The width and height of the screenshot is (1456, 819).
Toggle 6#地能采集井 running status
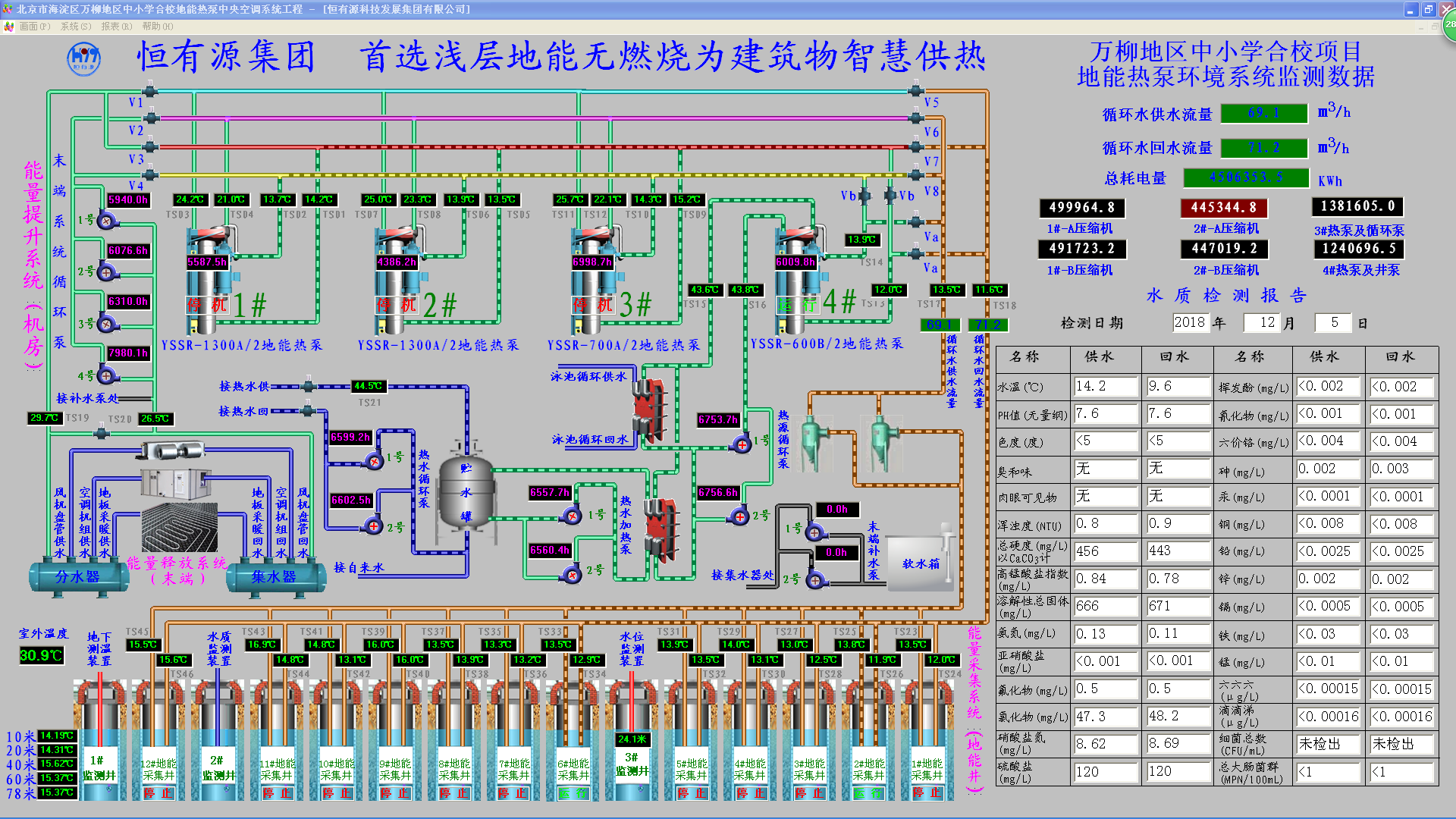coord(573,793)
